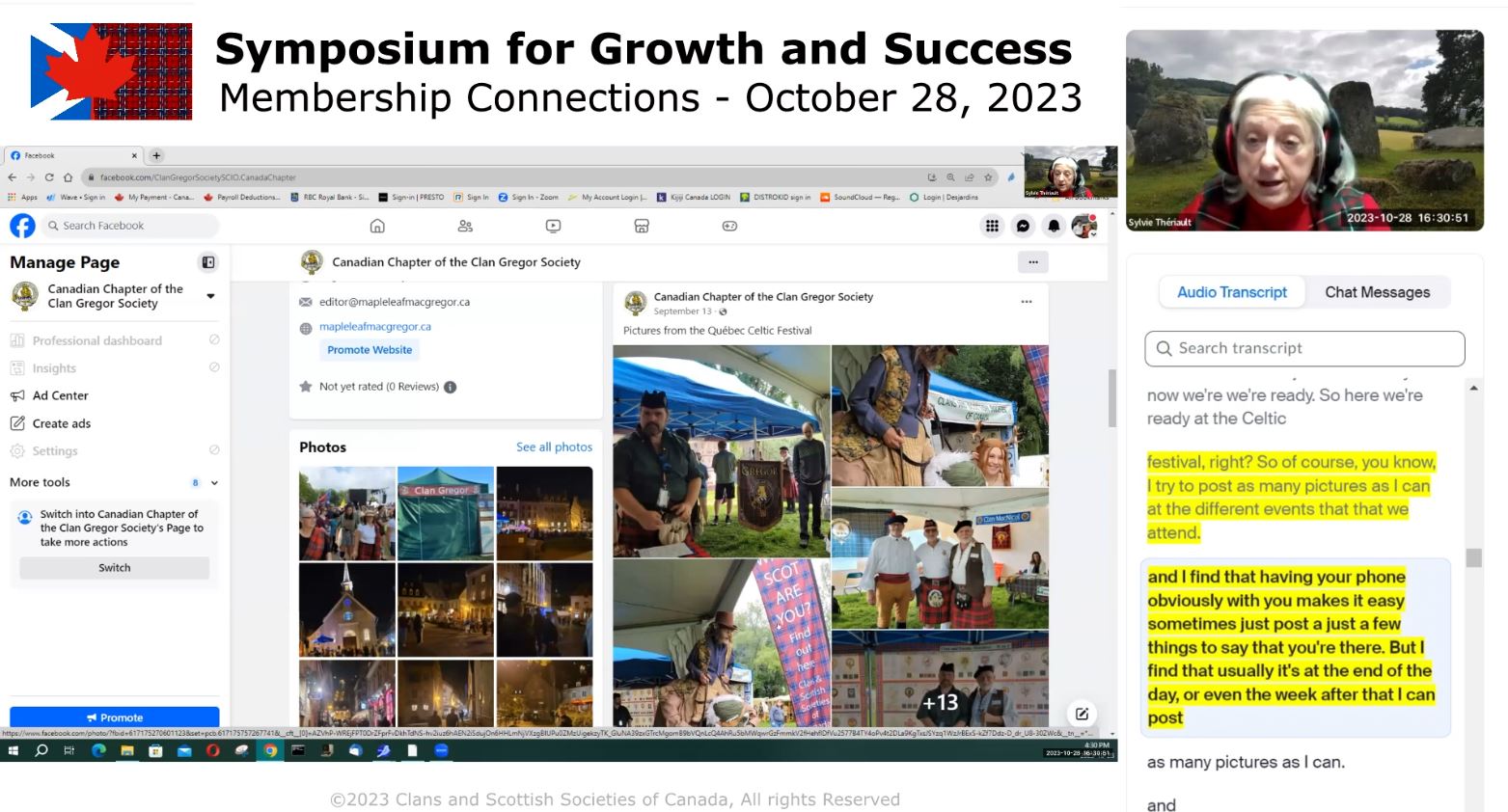
Task: Open the lit church at night photo thumbnail
Action: pos(347,609)
